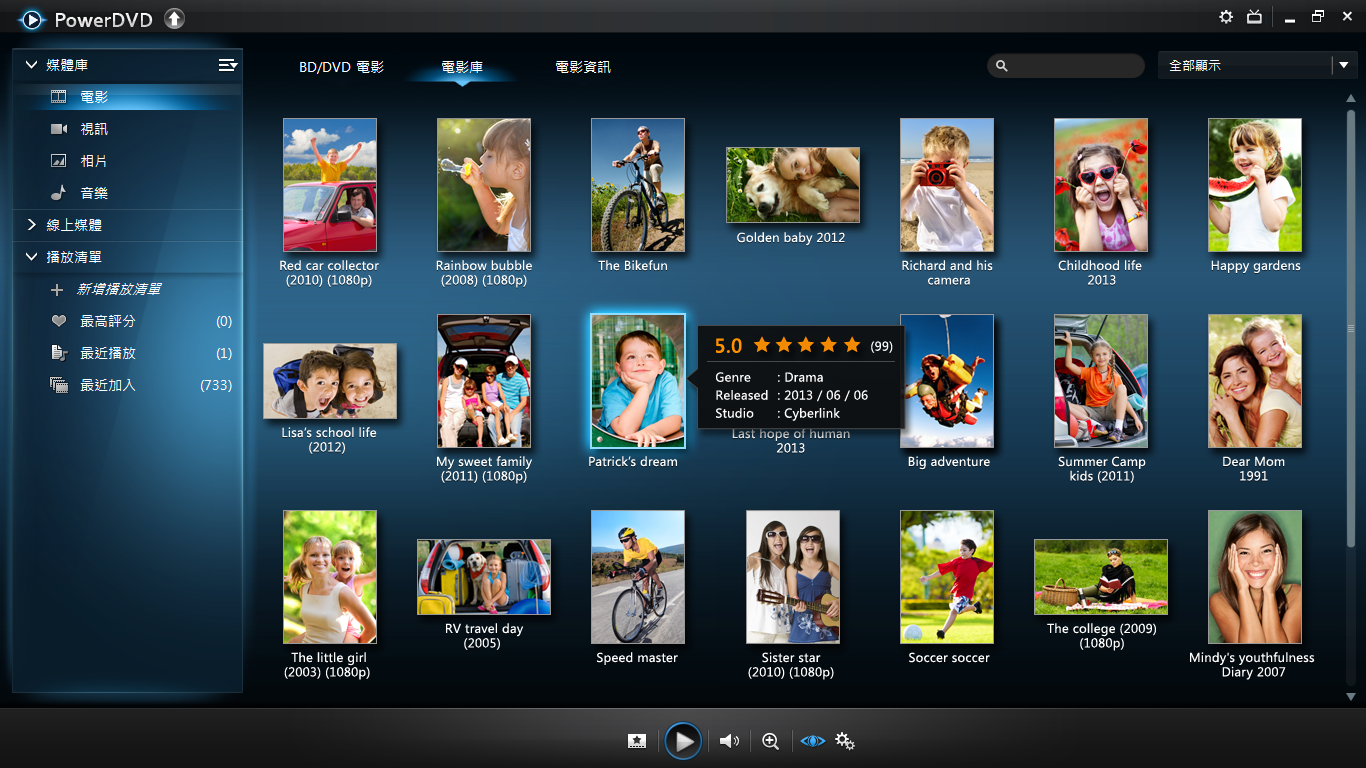Open media library view options menu icon

(228, 65)
